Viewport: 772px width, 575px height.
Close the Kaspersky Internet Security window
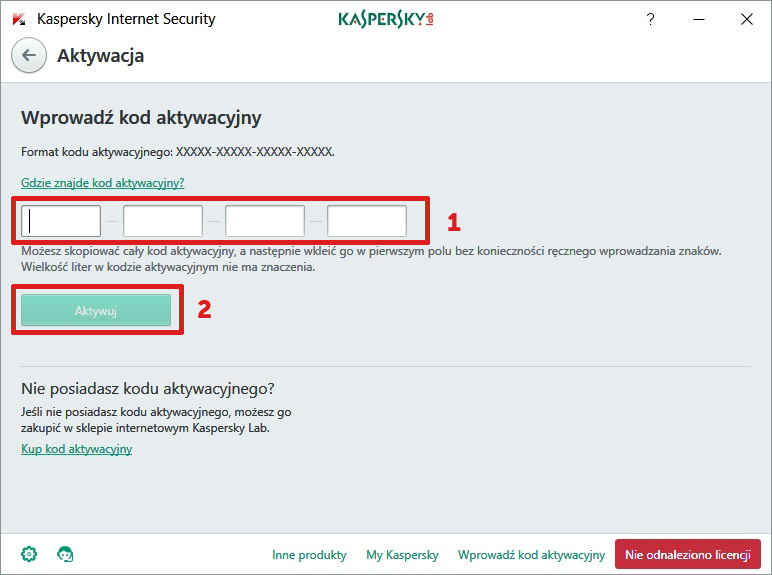tap(747, 19)
